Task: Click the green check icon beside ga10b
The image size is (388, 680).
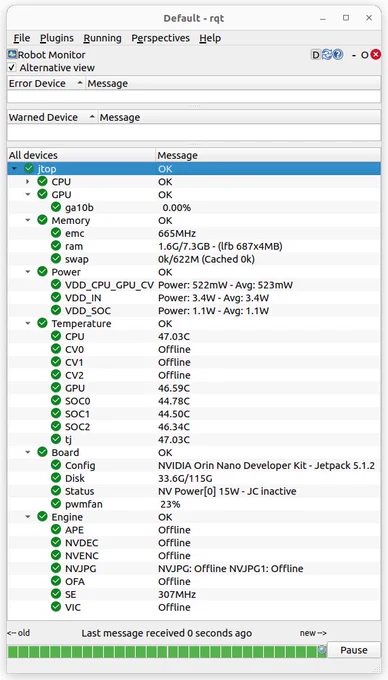Action: pyautogui.click(x=56, y=207)
